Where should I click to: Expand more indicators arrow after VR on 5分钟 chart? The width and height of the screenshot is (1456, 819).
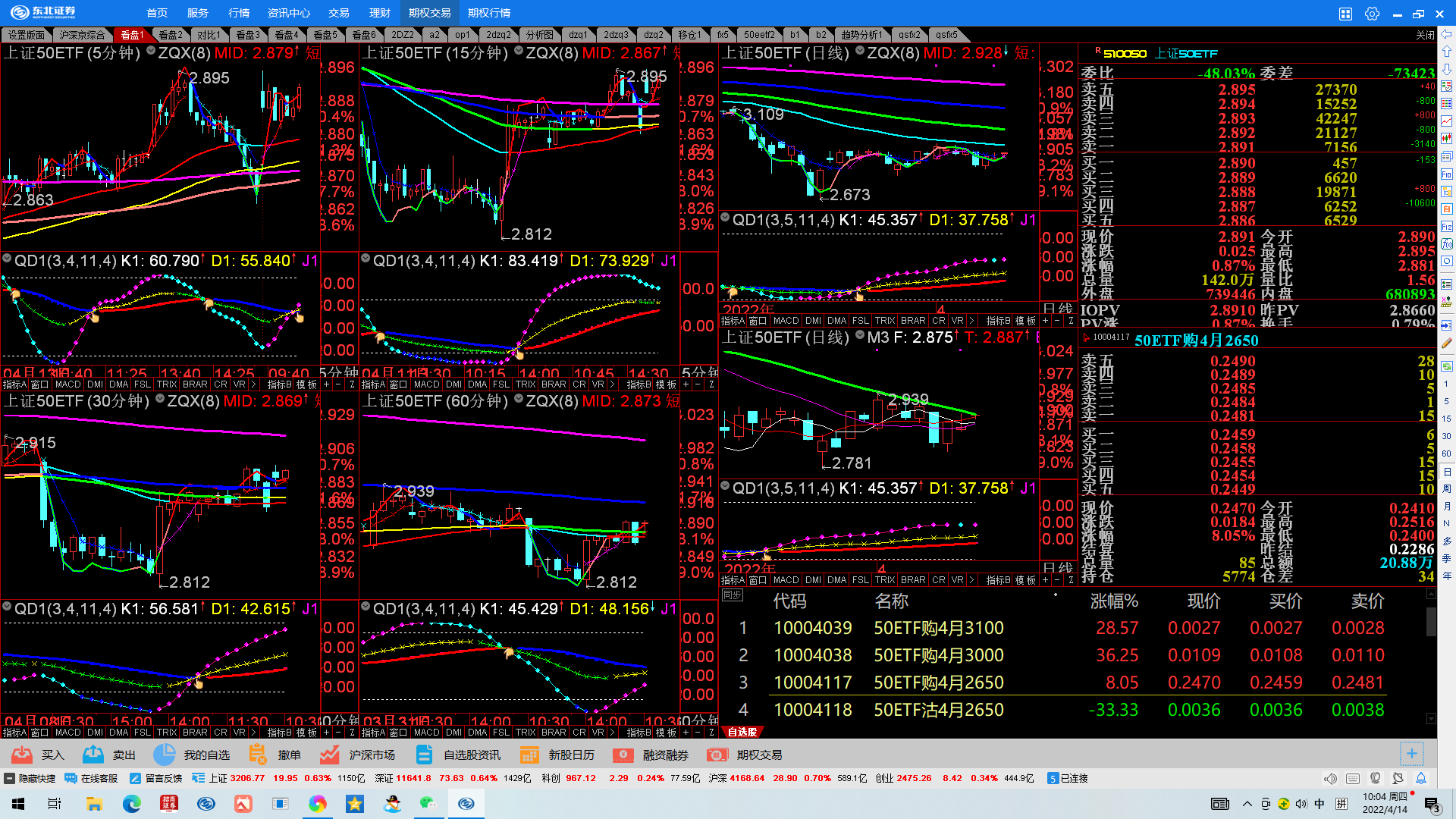point(253,384)
